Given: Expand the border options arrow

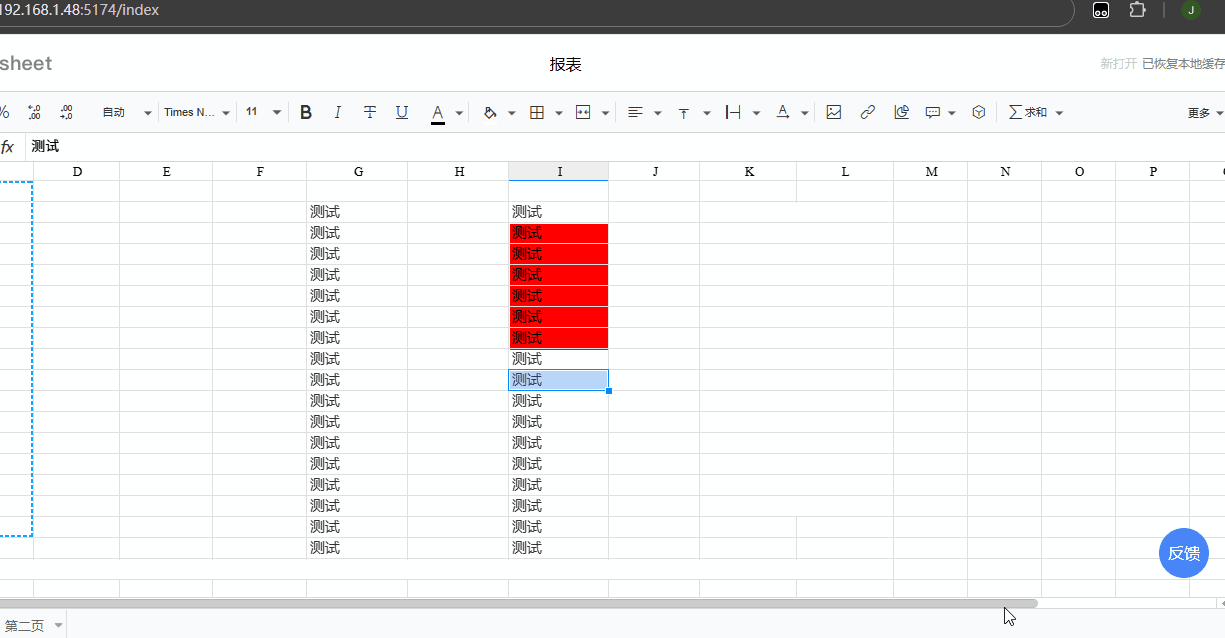Looking at the screenshot, I should tap(559, 113).
